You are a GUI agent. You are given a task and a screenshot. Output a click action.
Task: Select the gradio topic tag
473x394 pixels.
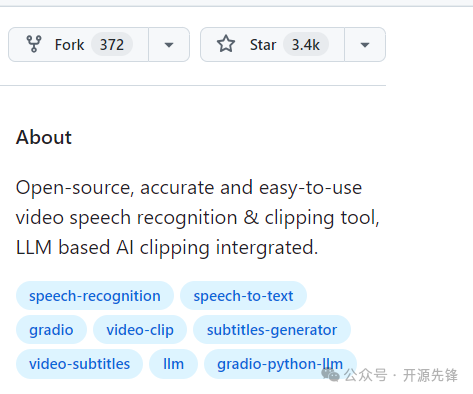(51, 330)
